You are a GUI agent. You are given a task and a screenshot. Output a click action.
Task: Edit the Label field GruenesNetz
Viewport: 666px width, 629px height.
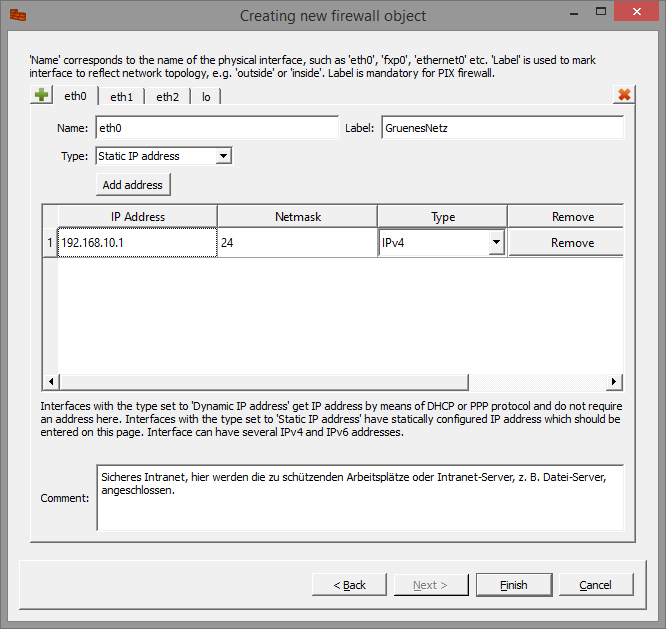(502, 128)
